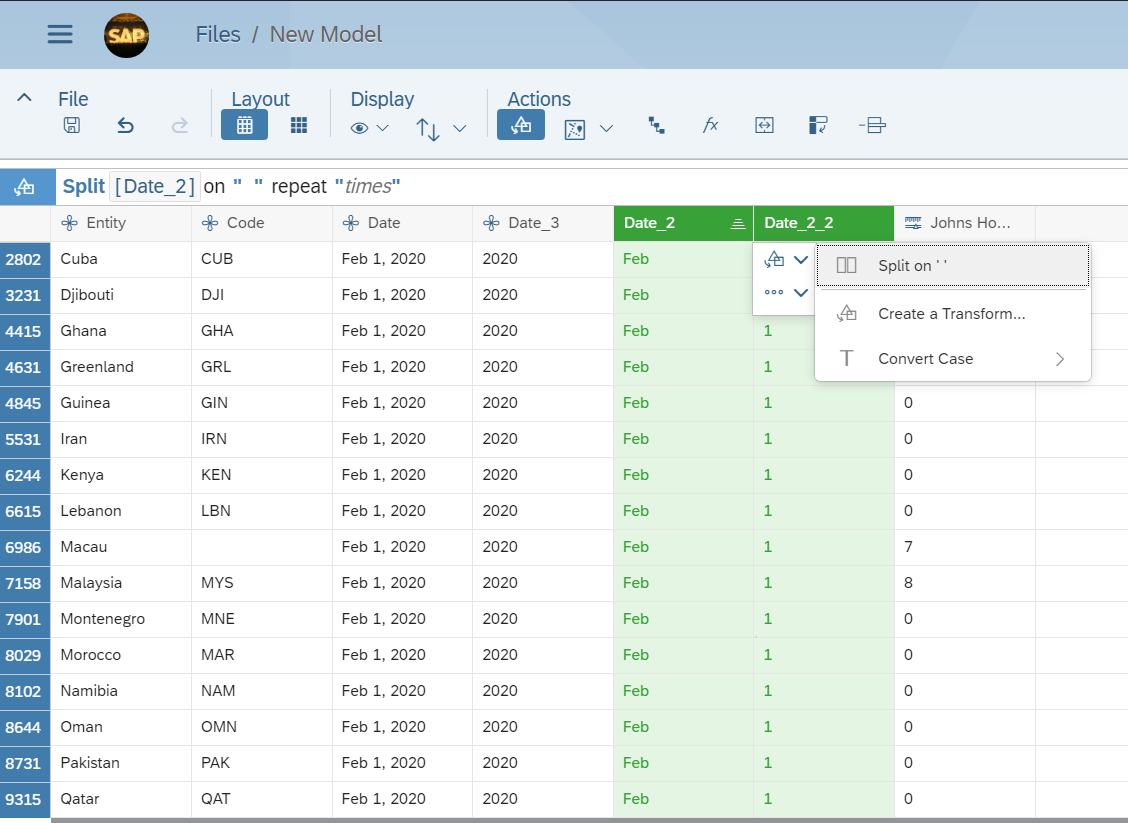The width and height of the screenshot is (1128, 823).
Task: Click the Save icon under File
Action: point(72,125)
